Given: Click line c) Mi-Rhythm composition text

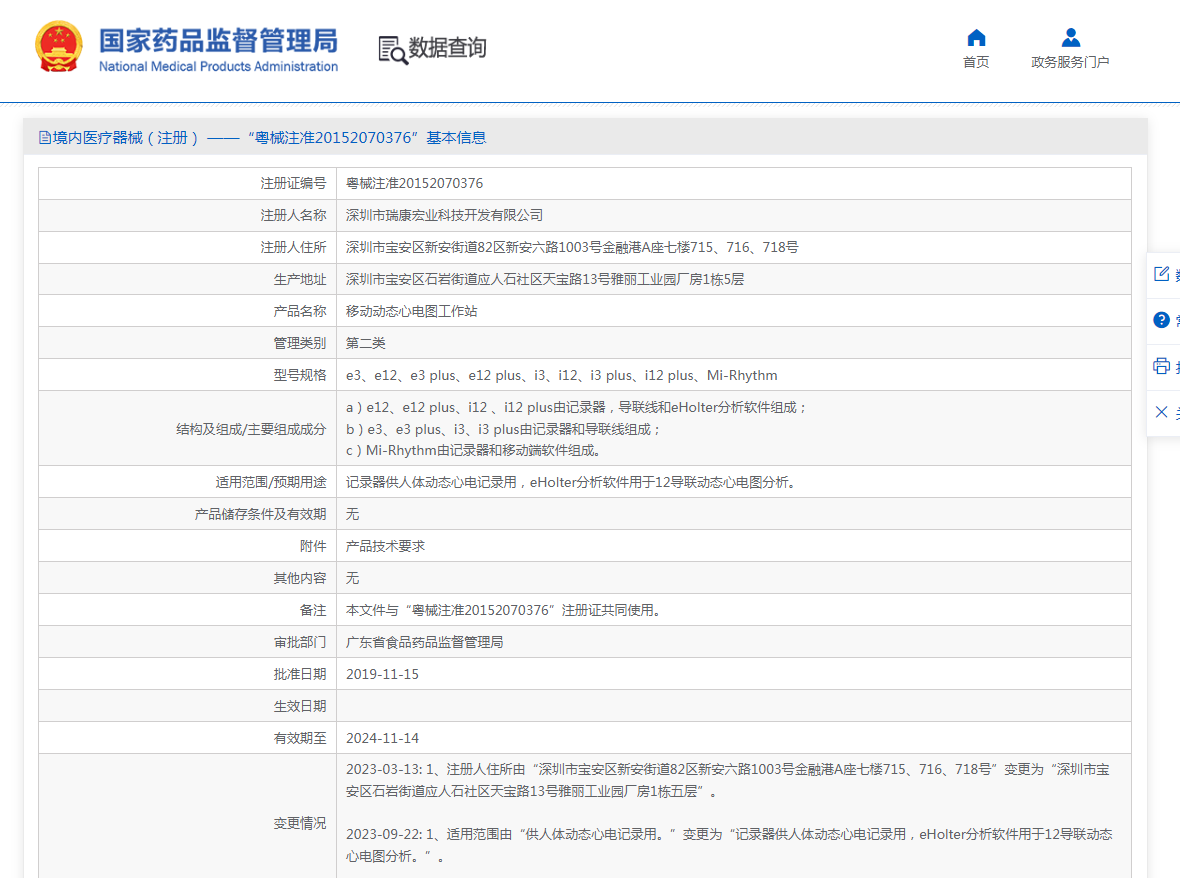Looking at the screenshot, I should [x=473, y=451].
